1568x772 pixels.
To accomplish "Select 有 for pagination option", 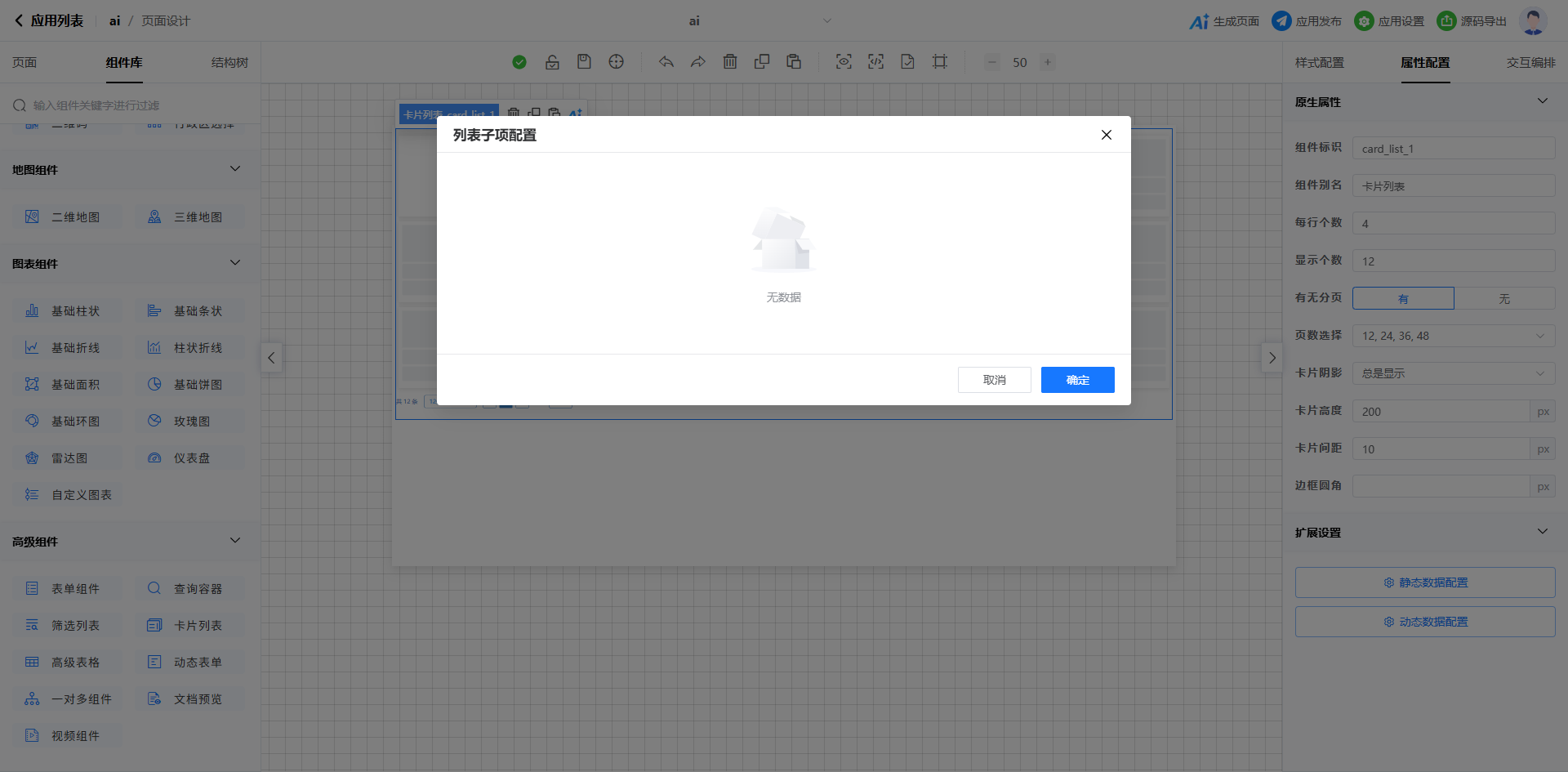I will pos(1403,298).
